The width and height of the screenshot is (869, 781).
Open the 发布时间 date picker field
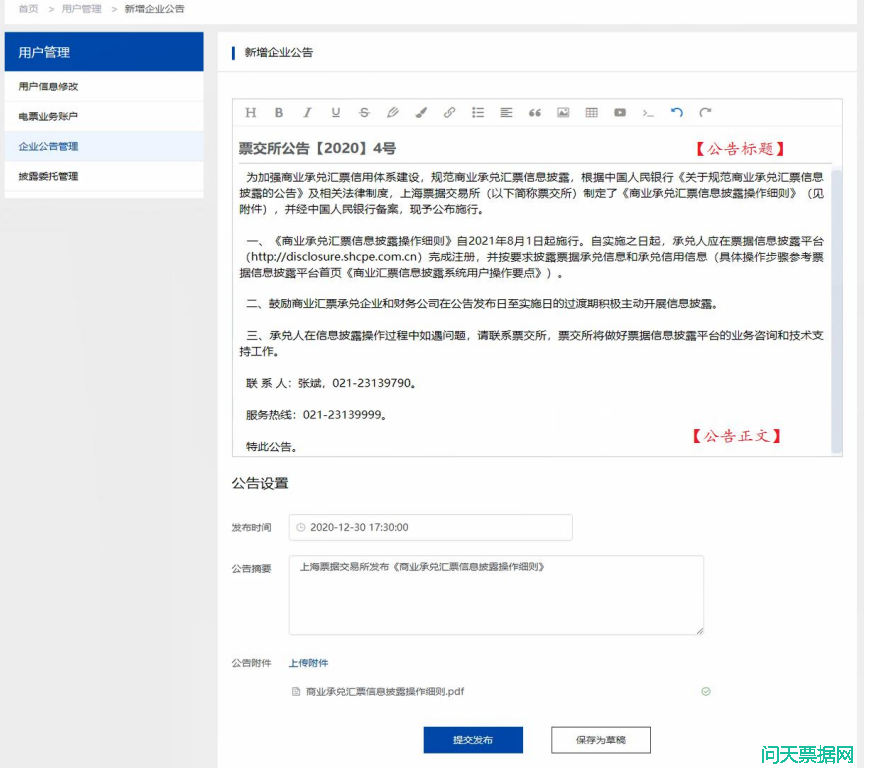tap(430, 527)
